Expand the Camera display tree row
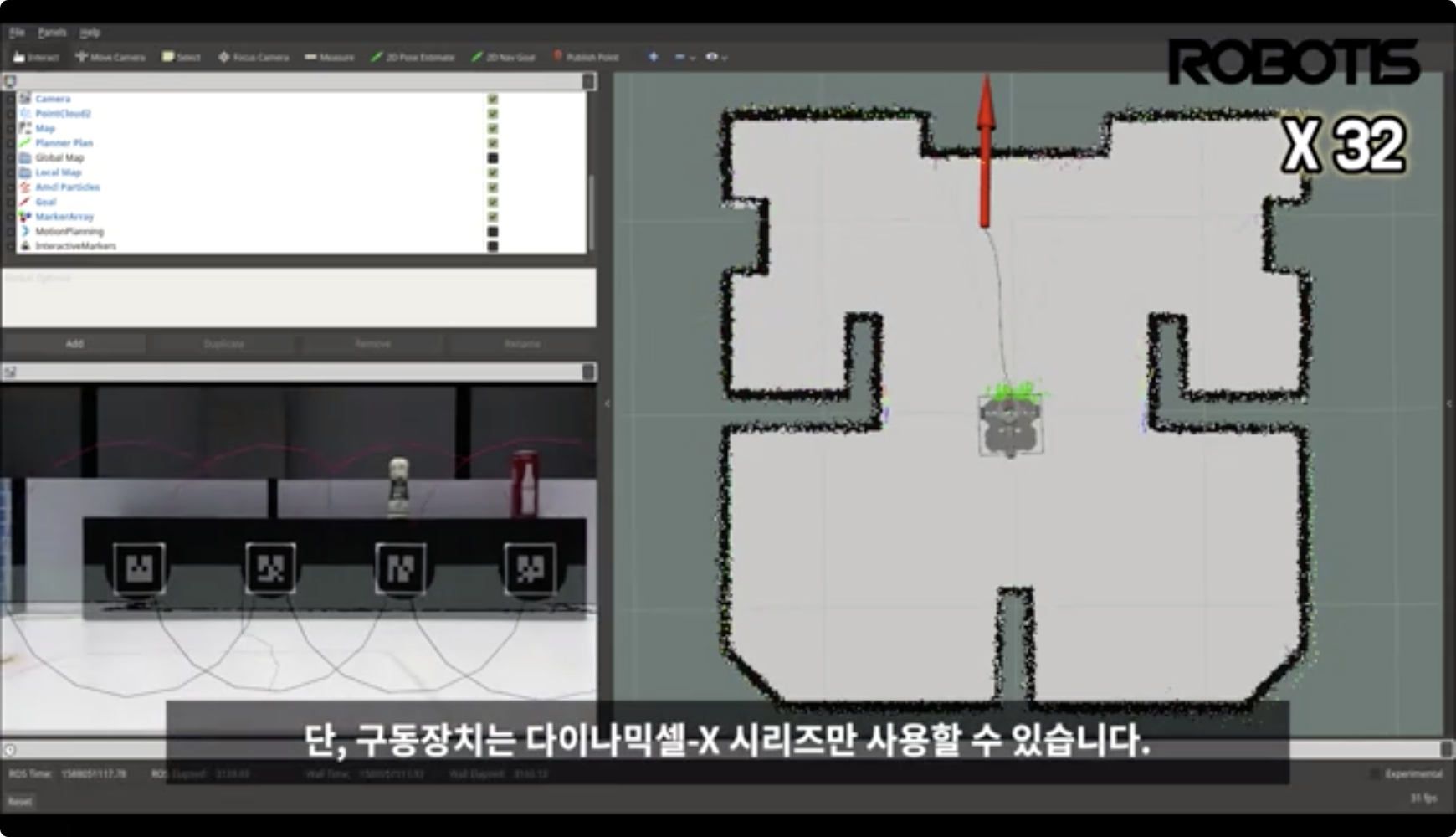 tap(11, 99)
